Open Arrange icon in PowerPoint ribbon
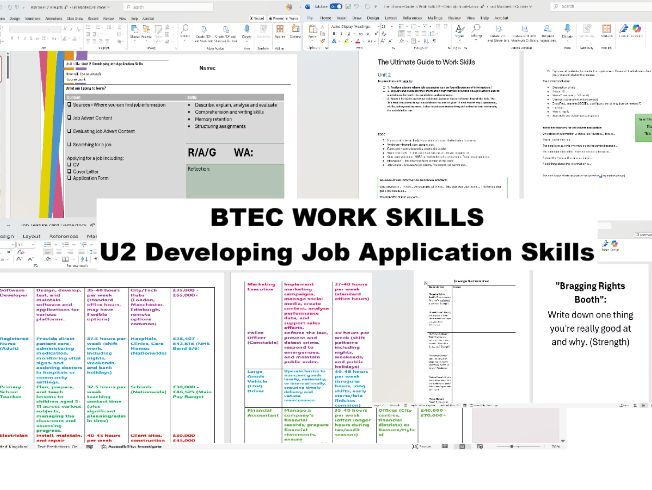652x490 pixels. [x=146, y=30]
